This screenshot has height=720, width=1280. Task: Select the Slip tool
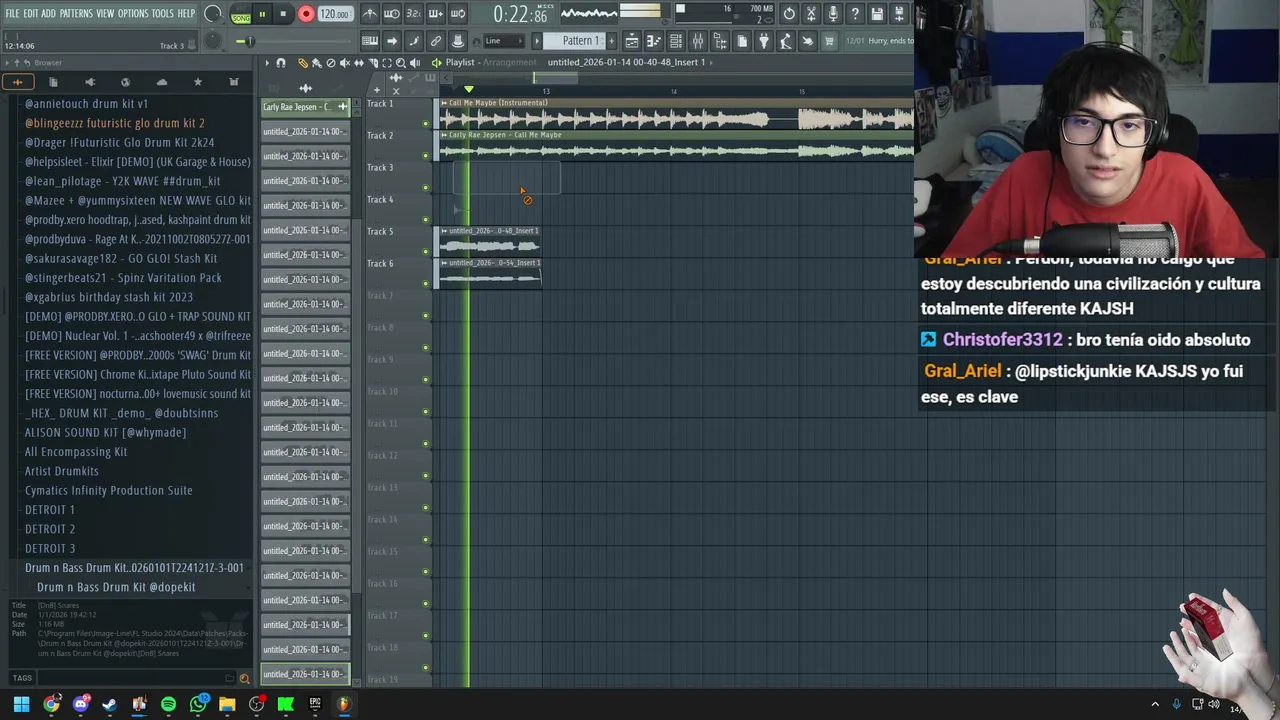tap(359, 63)
